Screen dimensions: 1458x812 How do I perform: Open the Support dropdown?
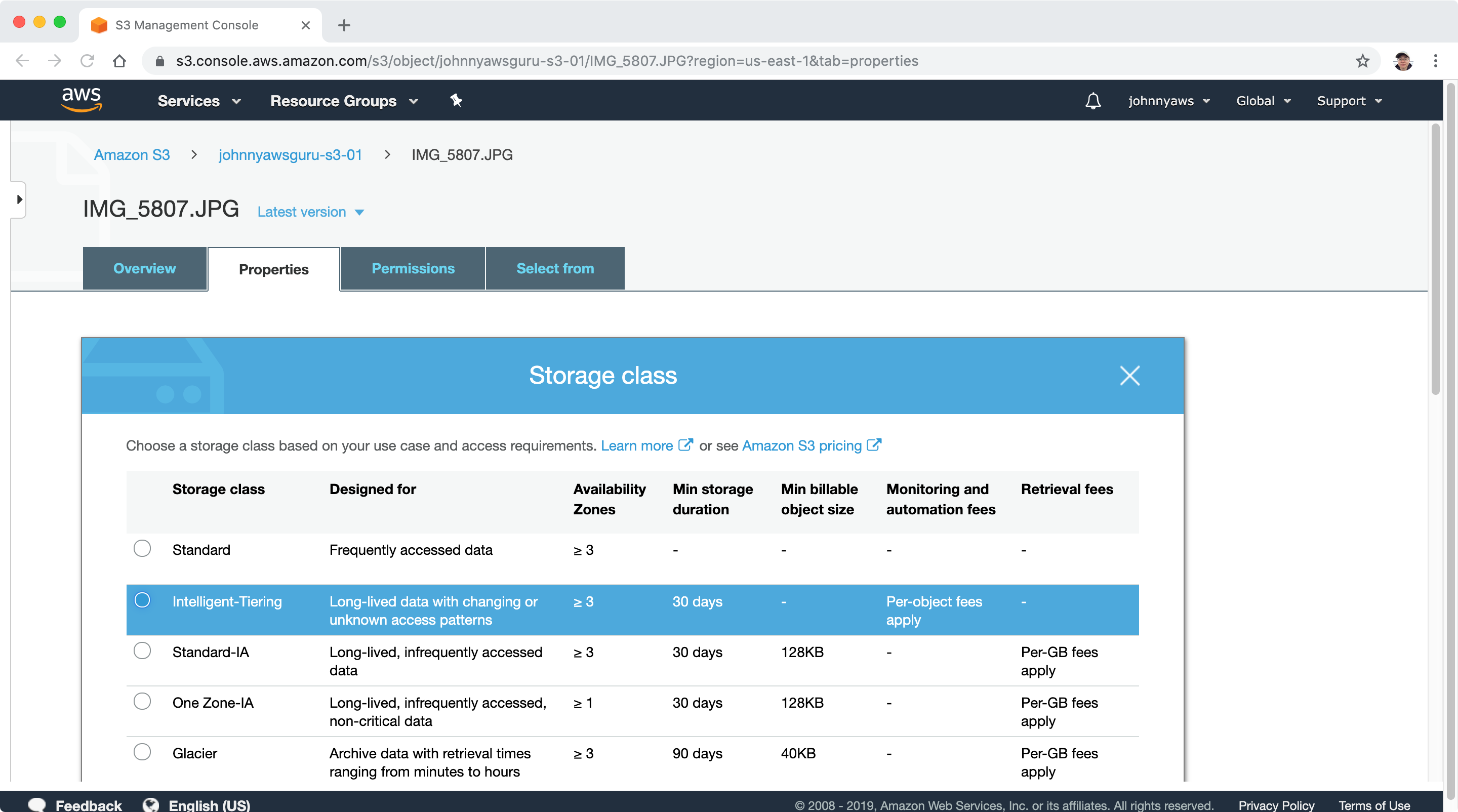[x=1349, y=101]
